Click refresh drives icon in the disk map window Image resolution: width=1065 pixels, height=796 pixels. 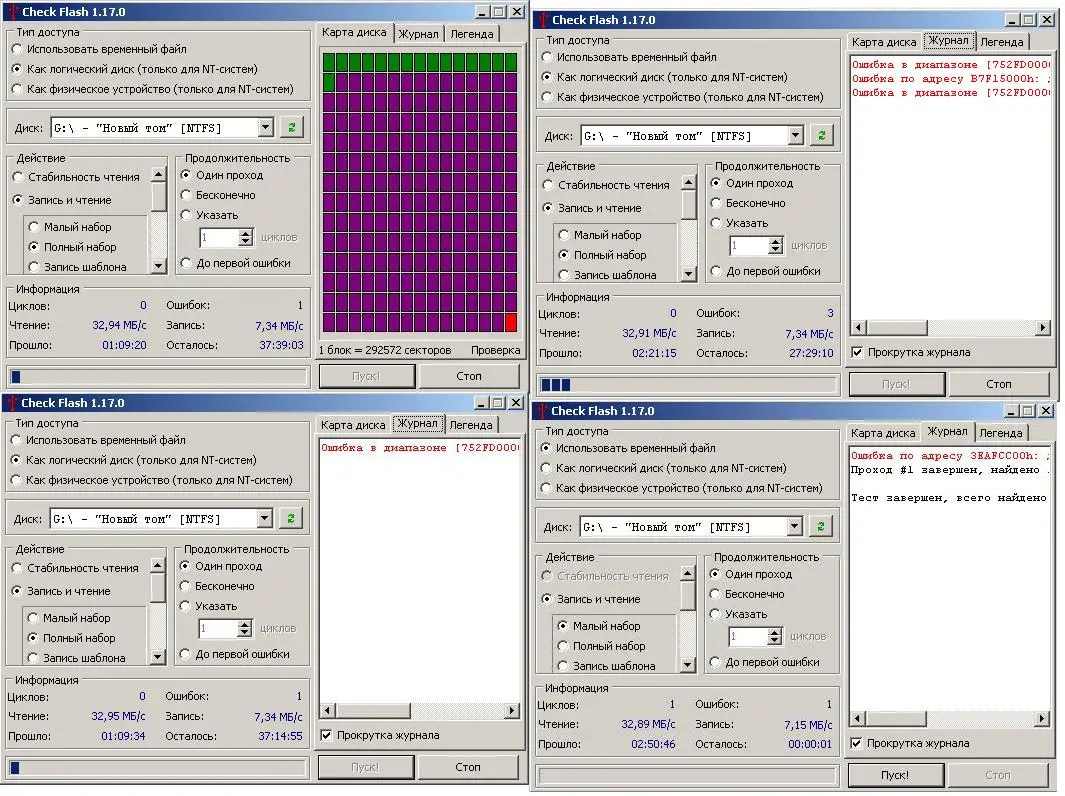pyautogui.click(x=292, y=127)
